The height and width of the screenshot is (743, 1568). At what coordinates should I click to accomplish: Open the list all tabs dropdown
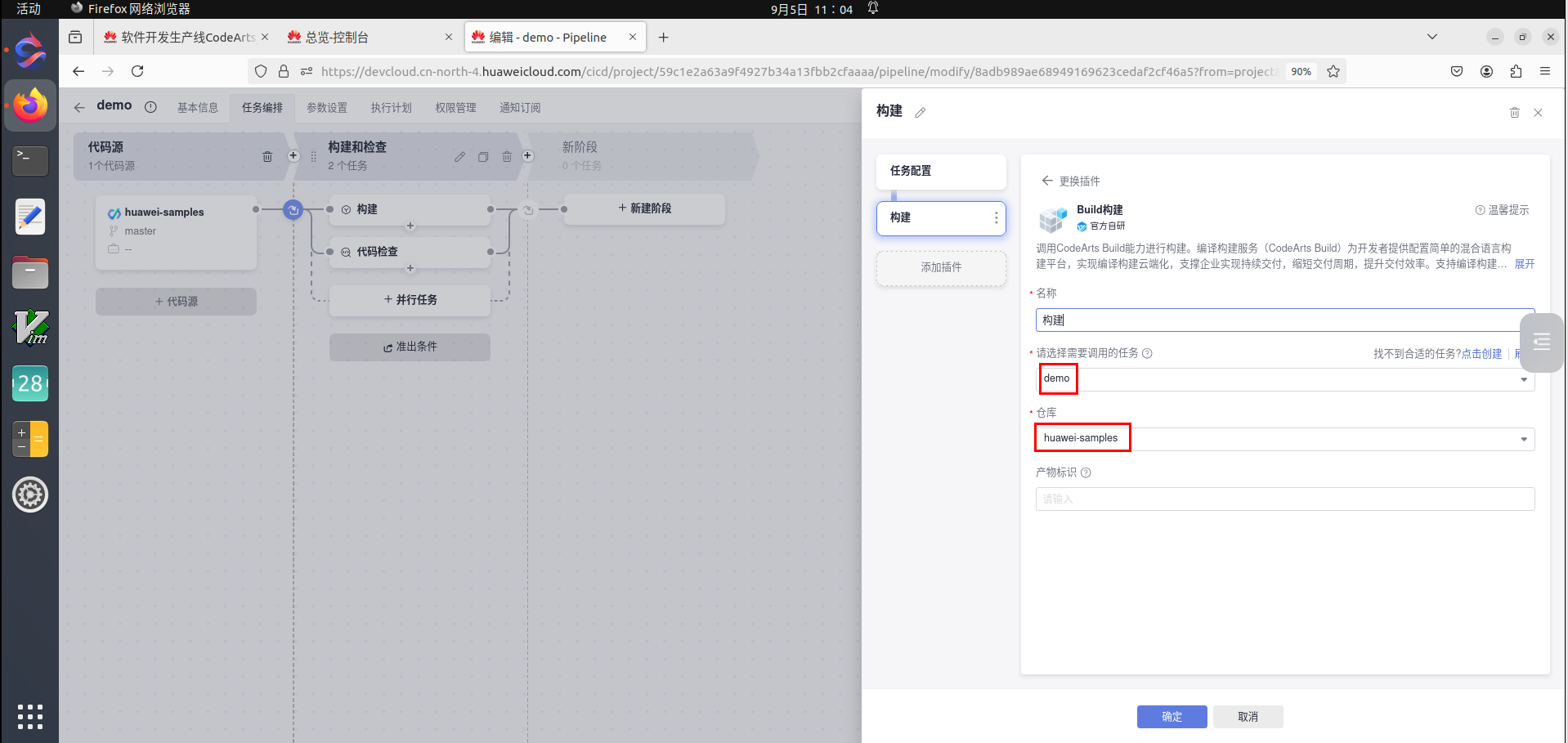coord(1431,37)
